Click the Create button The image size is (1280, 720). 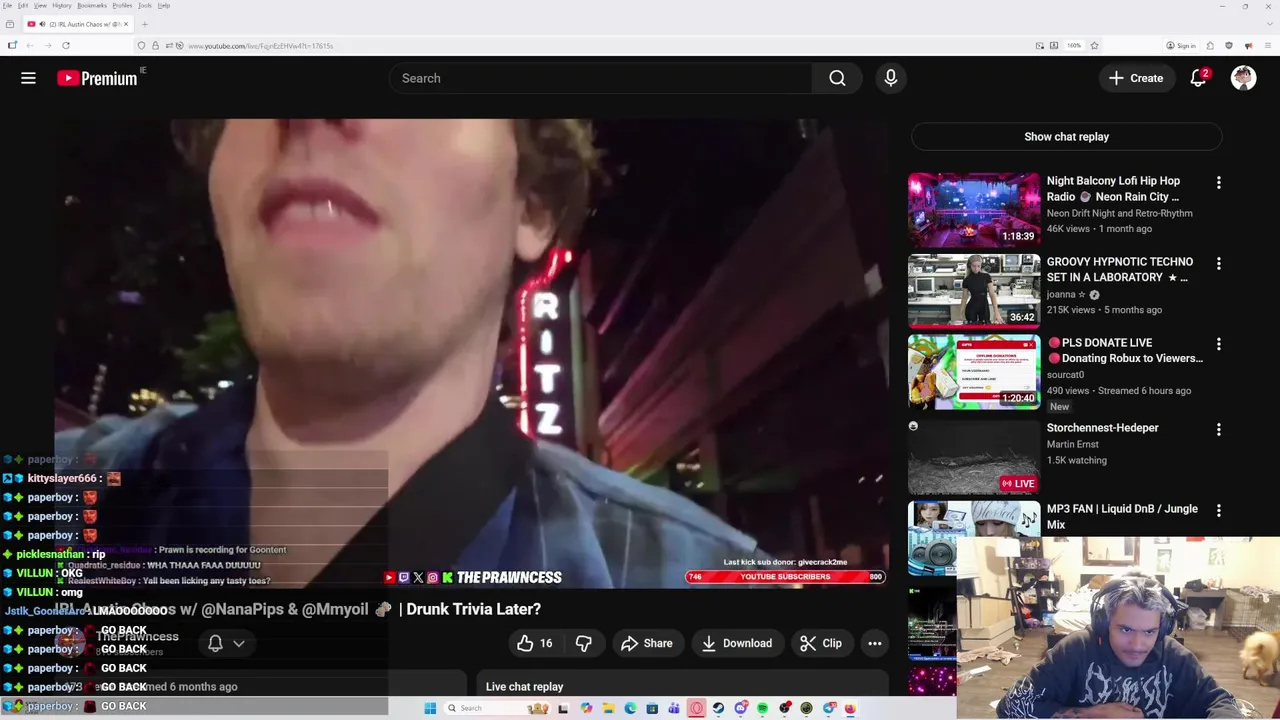click(1137, 78)
